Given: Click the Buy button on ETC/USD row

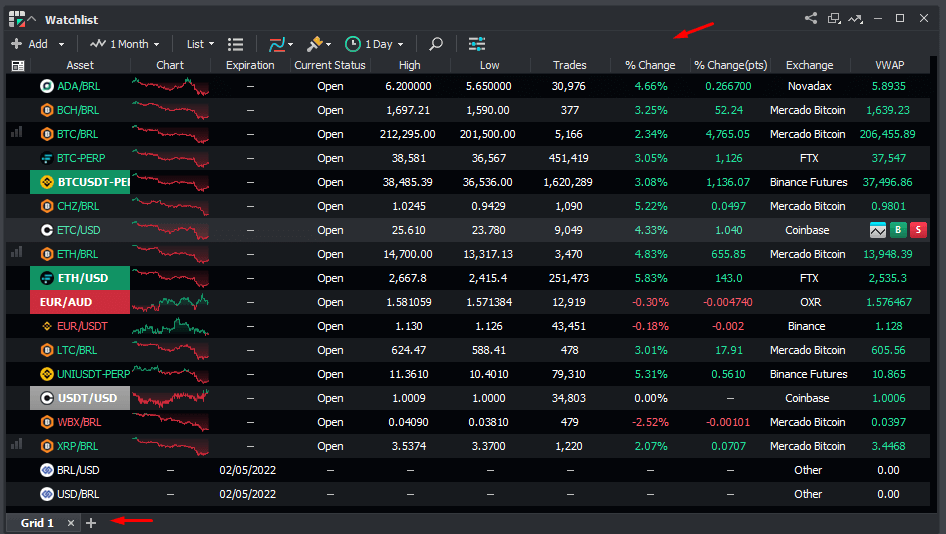Looking at the screenshot, I should (x=898, y=230).
